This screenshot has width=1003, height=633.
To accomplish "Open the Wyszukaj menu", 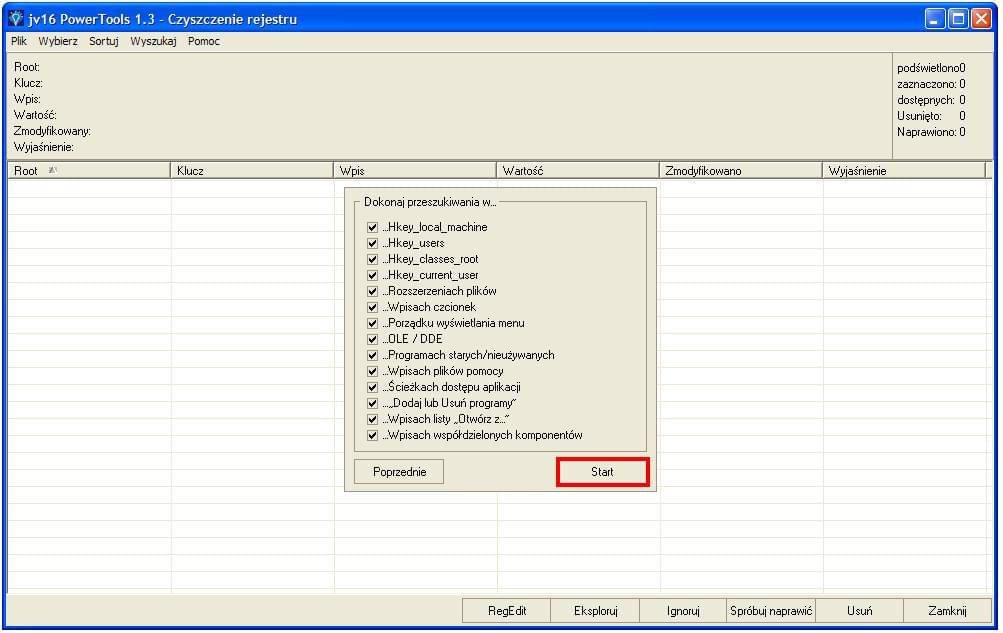I will click(x=153, y=41).
